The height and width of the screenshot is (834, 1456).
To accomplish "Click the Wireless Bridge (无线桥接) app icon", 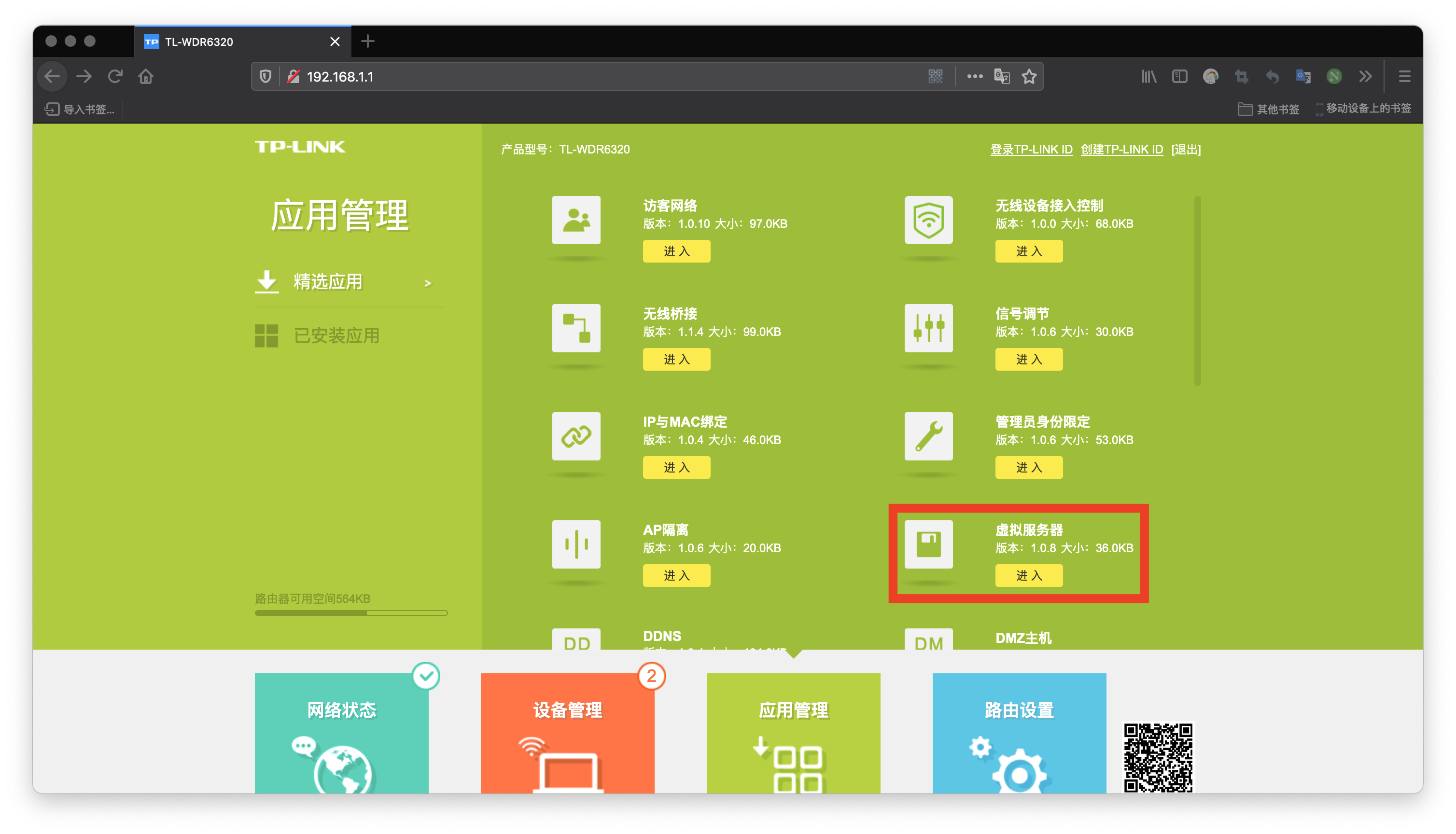I will click(x=575, y=328).
